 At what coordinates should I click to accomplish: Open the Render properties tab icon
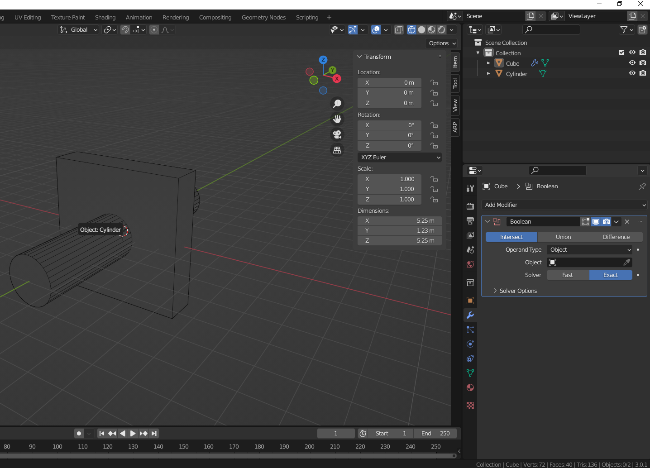tap(470, 206)
